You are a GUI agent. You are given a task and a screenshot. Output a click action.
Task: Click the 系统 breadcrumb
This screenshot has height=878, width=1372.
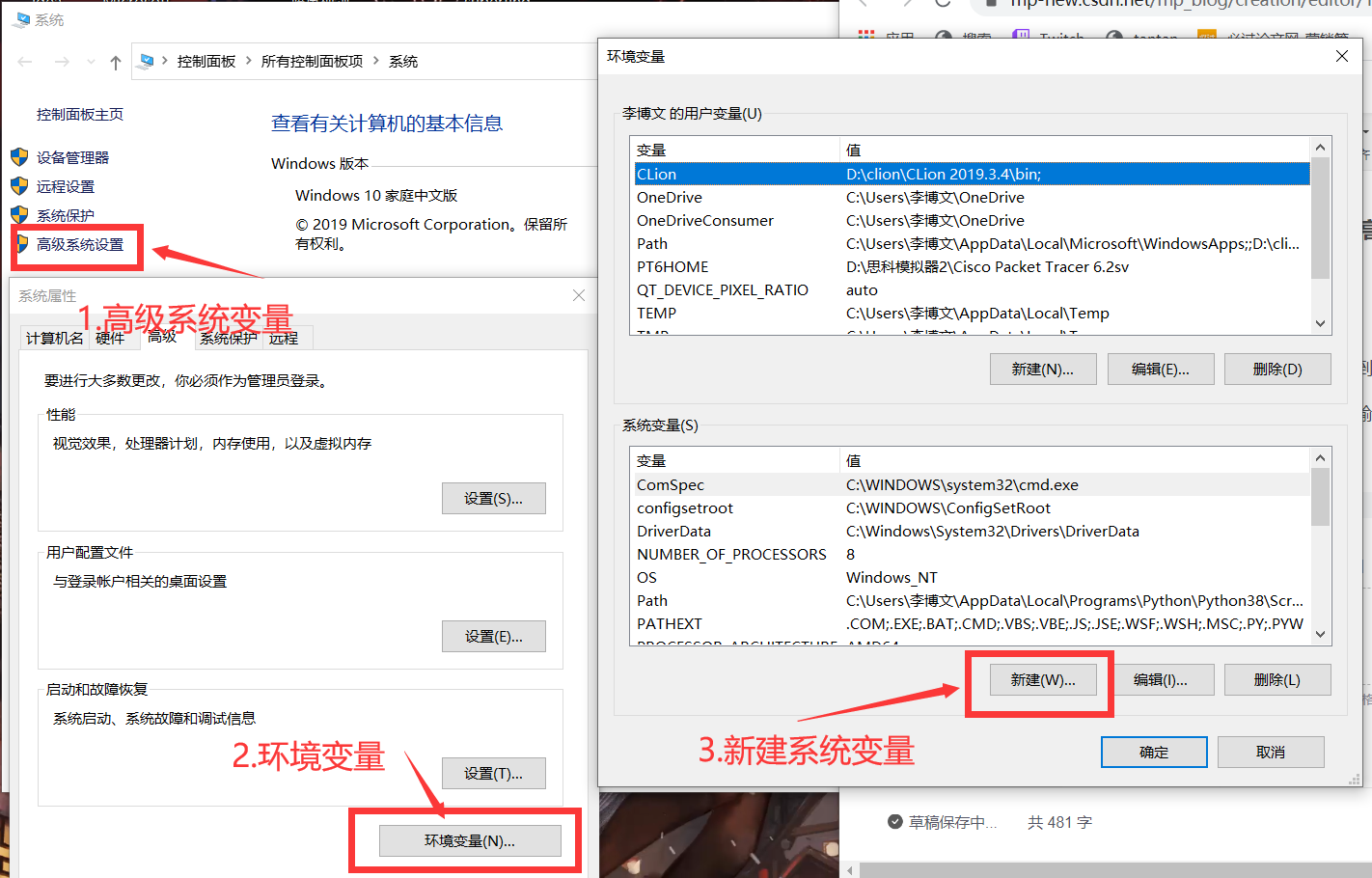(403, 61)
